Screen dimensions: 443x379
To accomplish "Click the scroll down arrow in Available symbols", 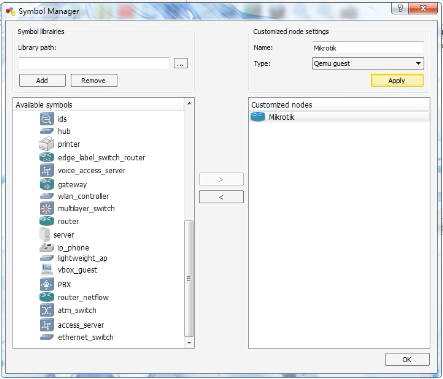I will pos(189,343).
